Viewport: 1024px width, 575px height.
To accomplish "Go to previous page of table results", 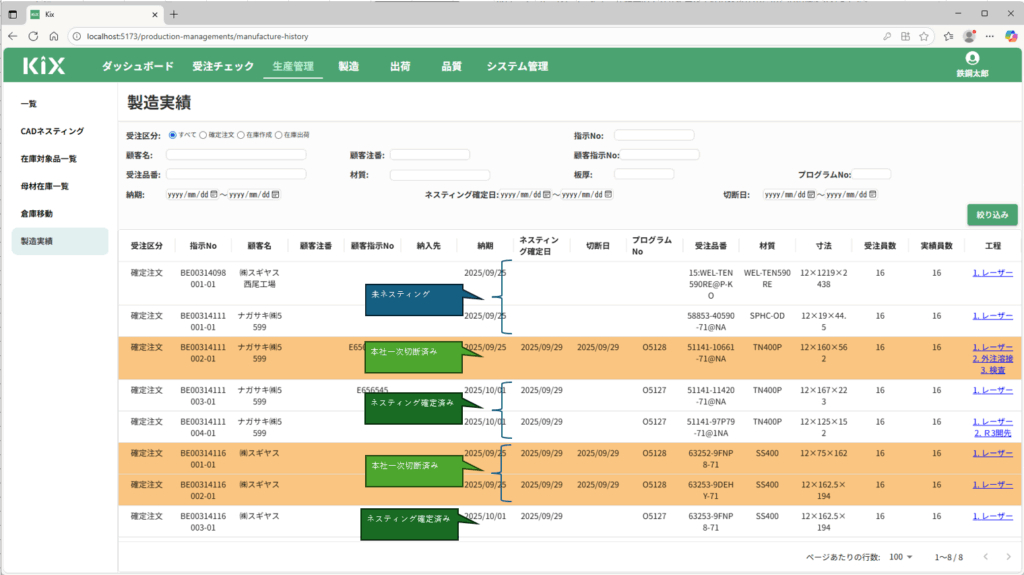I will point(984,556).
